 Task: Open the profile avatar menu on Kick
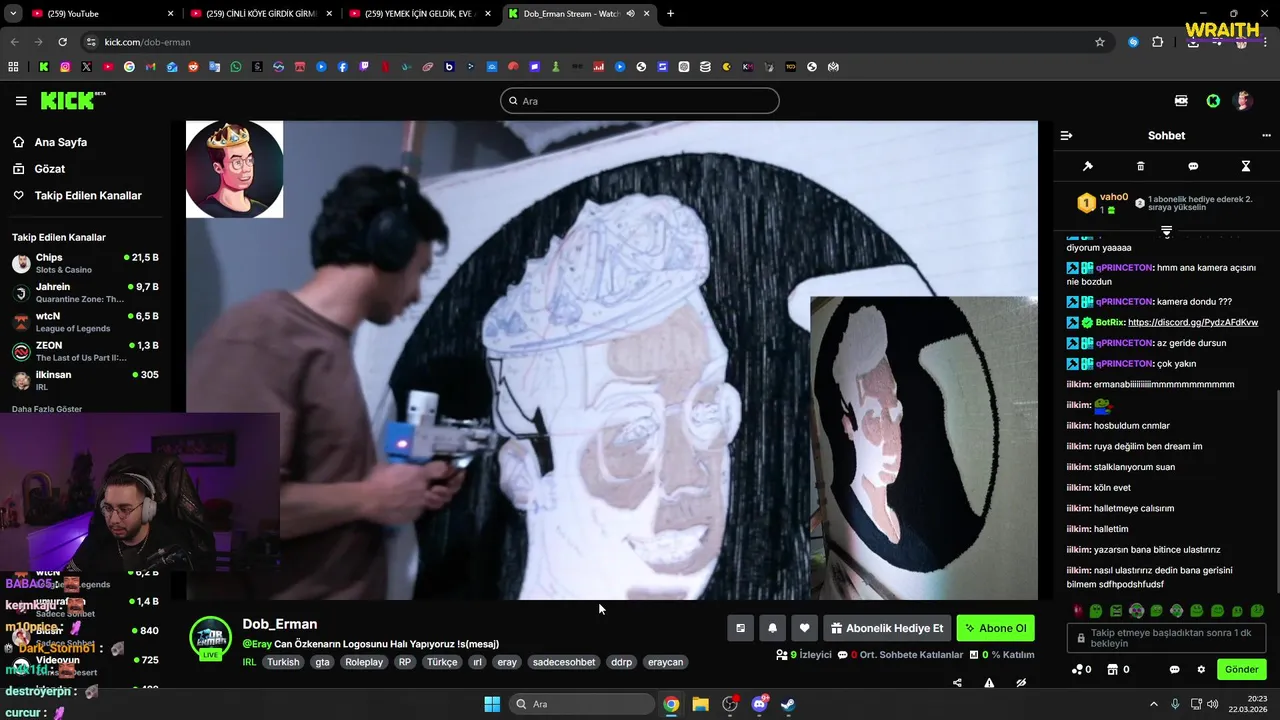1243,101
